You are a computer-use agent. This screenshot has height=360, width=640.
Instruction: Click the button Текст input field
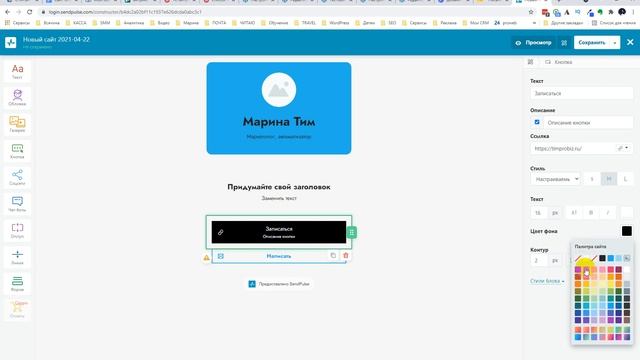tap(581, 93)
